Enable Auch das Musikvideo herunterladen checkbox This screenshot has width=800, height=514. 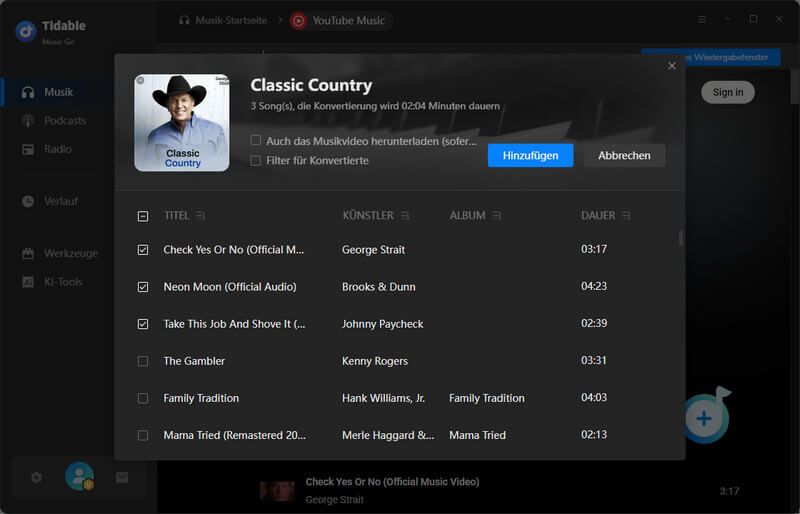[256, 140]
